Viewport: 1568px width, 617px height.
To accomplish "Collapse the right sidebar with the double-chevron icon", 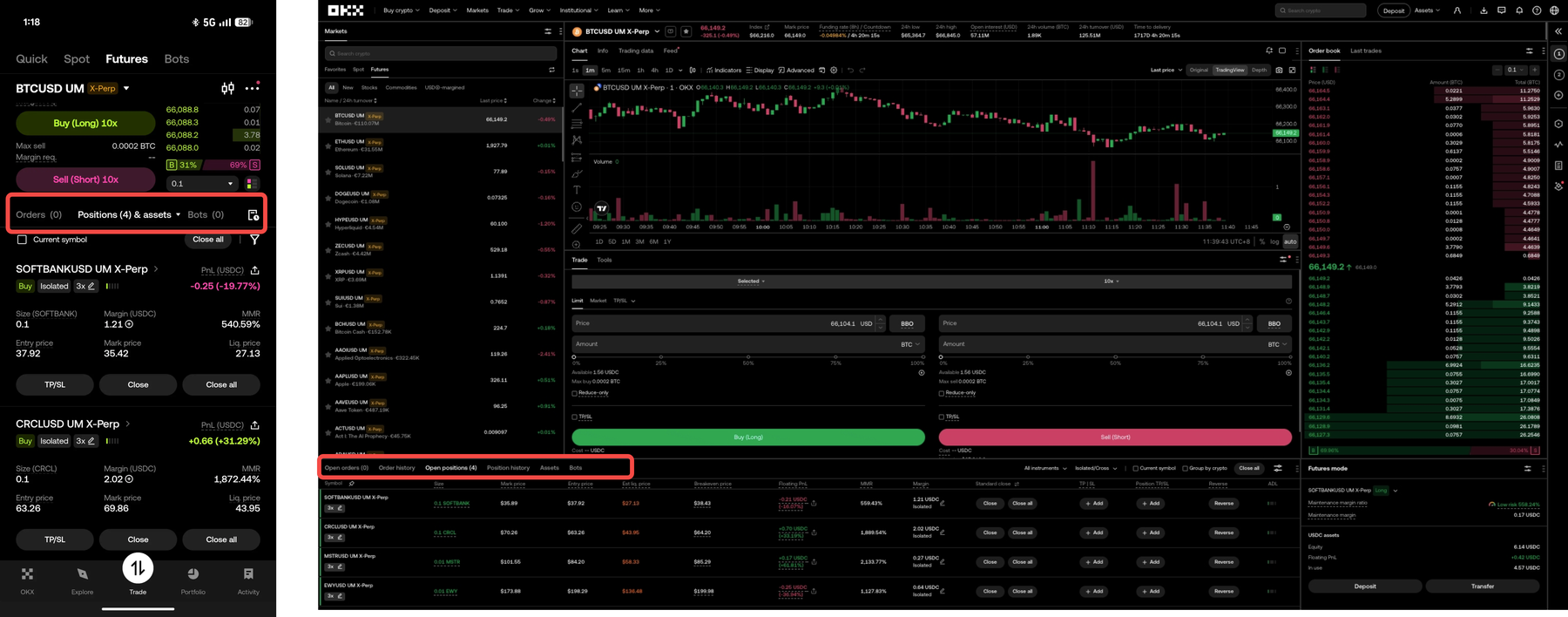I will (x=1558, y=31).
